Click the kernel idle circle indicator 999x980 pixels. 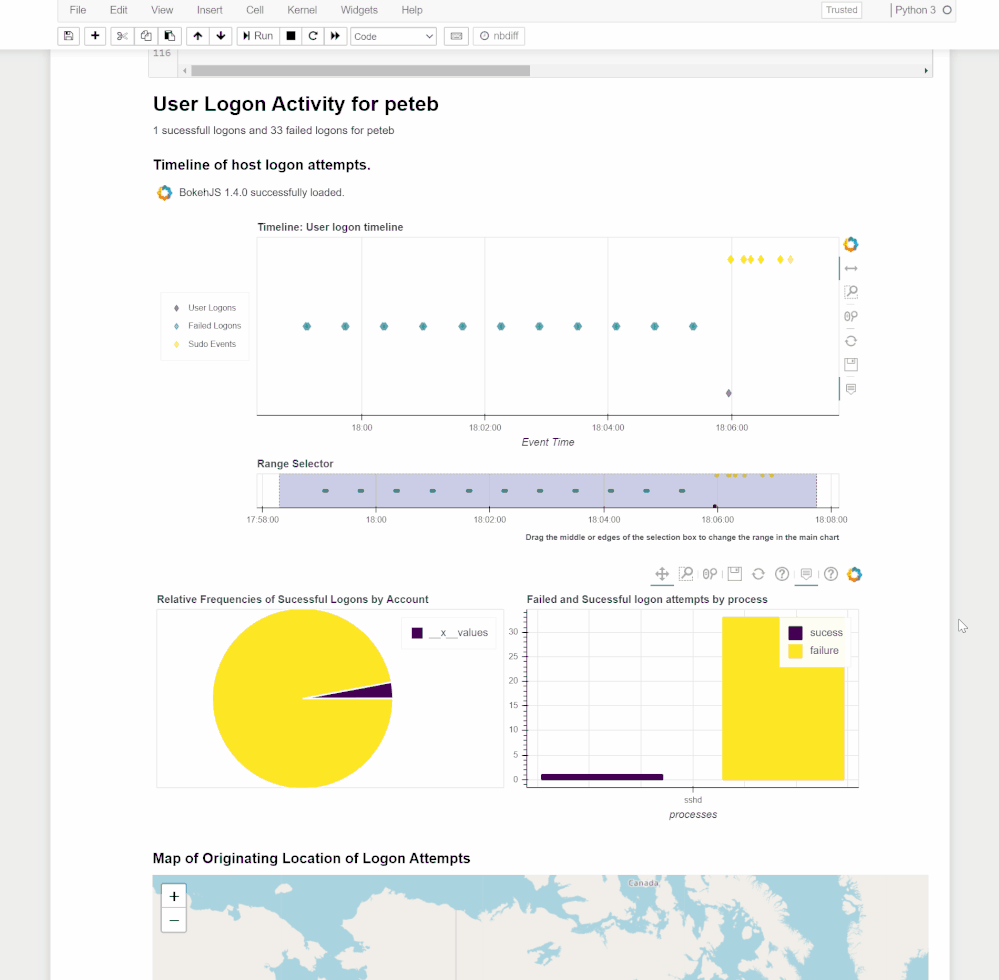pos(947,10)
